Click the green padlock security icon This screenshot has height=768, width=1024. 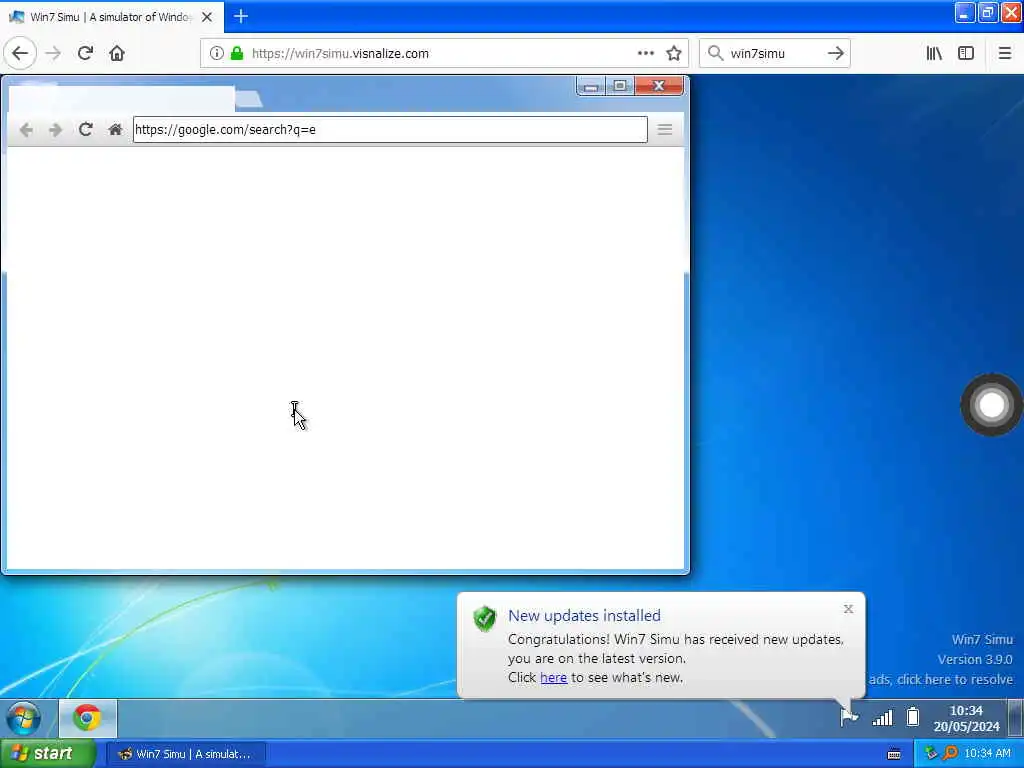pos(237,53)
